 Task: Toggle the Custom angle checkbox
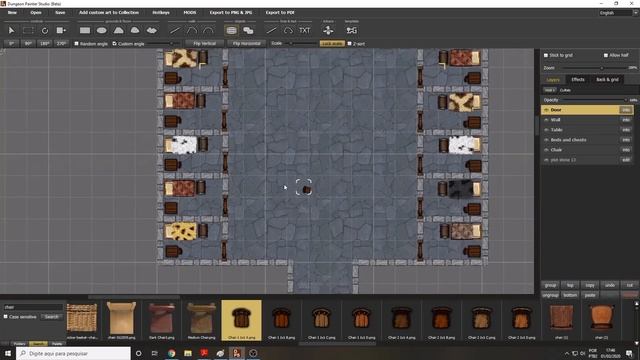115,43
